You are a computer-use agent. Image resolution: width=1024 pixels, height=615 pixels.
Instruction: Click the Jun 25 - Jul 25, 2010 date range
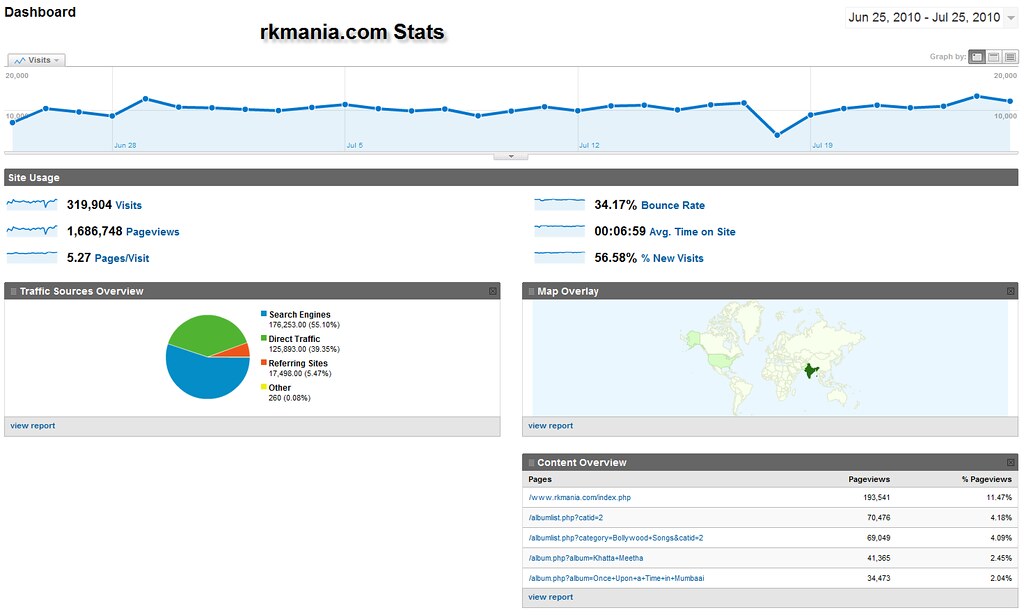(924, 18)
